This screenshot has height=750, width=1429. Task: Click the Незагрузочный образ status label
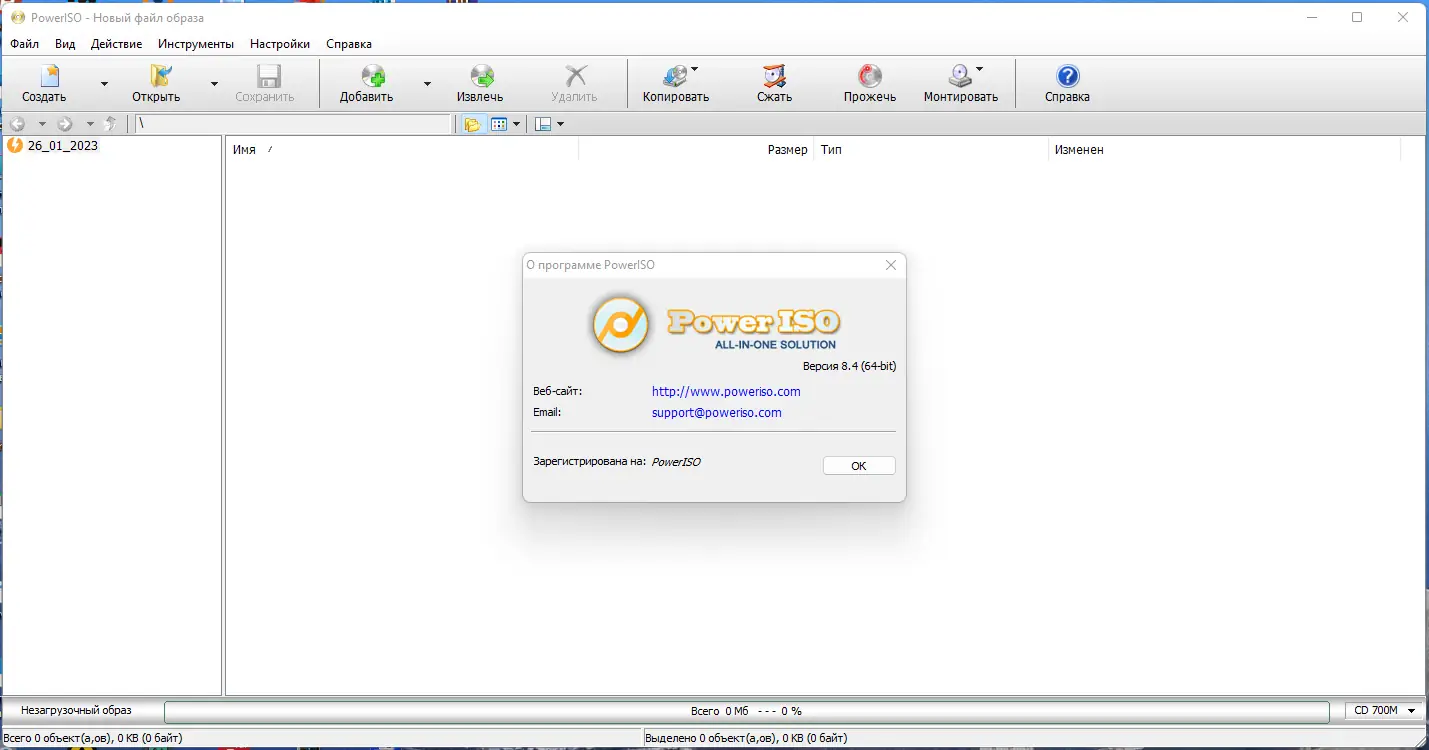point(76,710)
